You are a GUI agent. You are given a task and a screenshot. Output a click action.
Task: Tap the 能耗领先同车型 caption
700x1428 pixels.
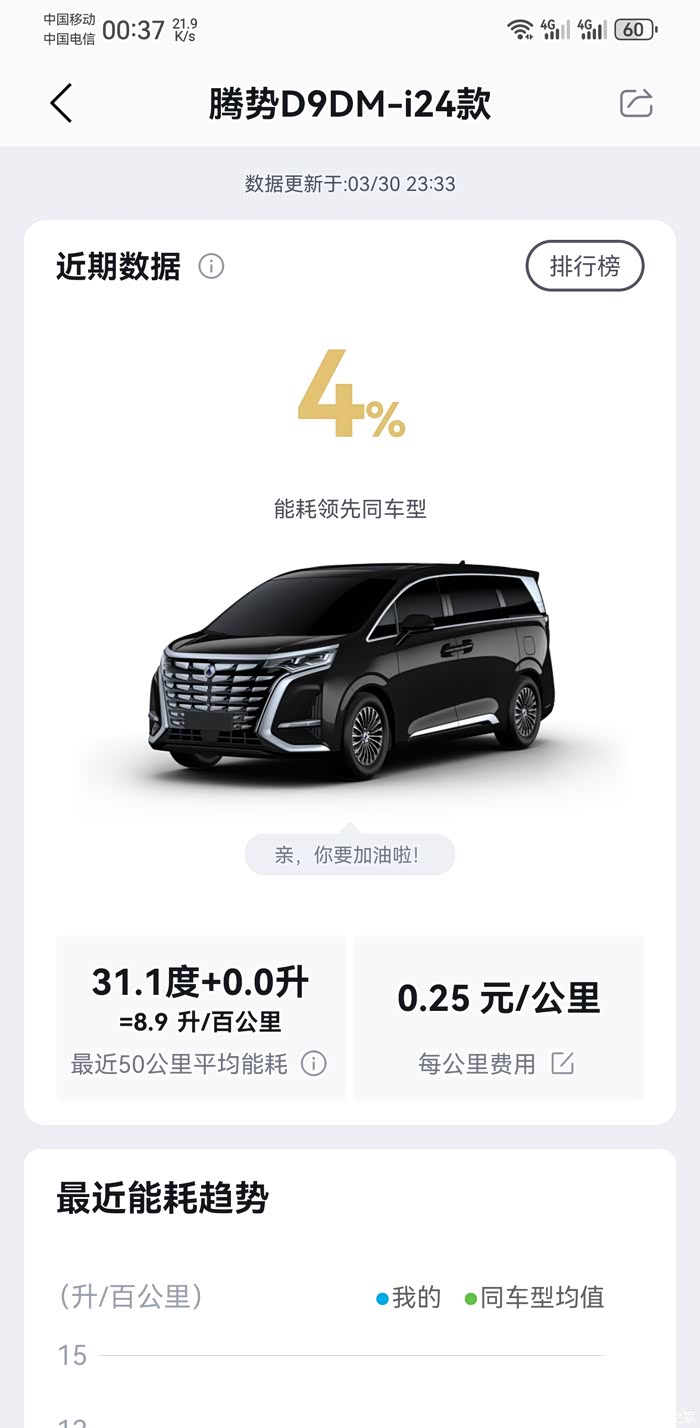(350, 508)
